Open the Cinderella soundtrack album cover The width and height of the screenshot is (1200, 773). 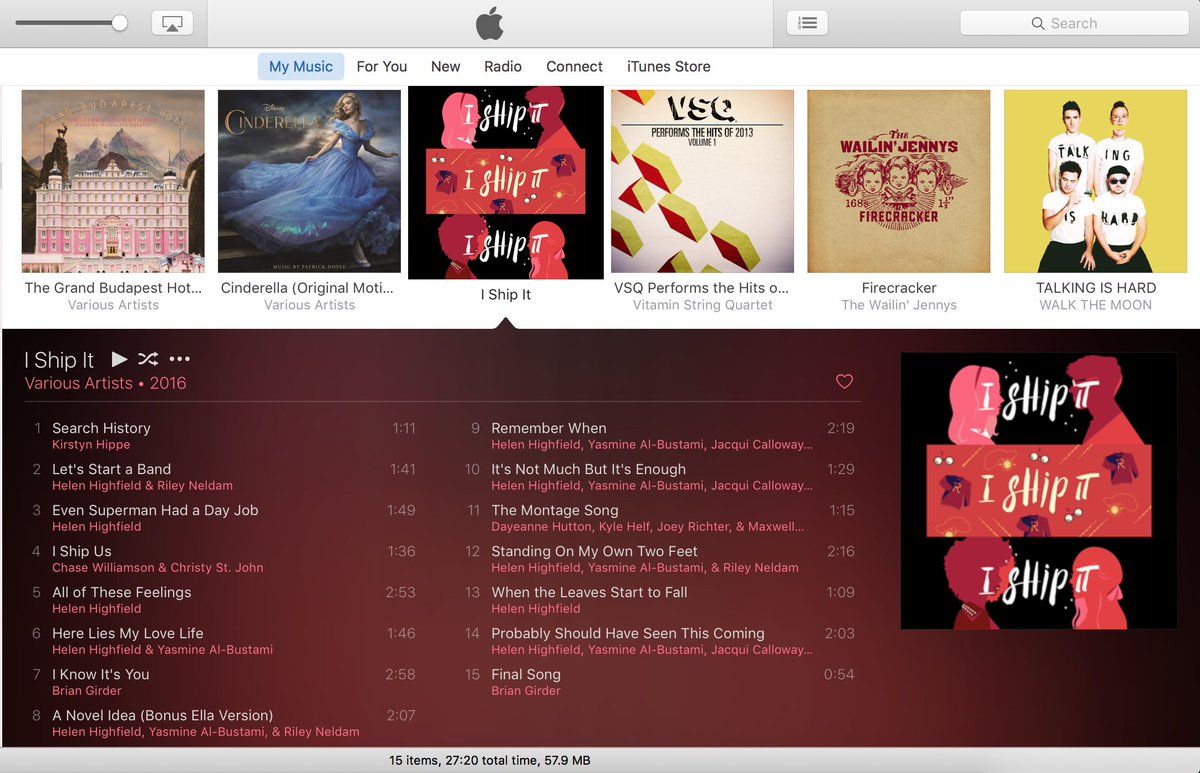(310, 181)
